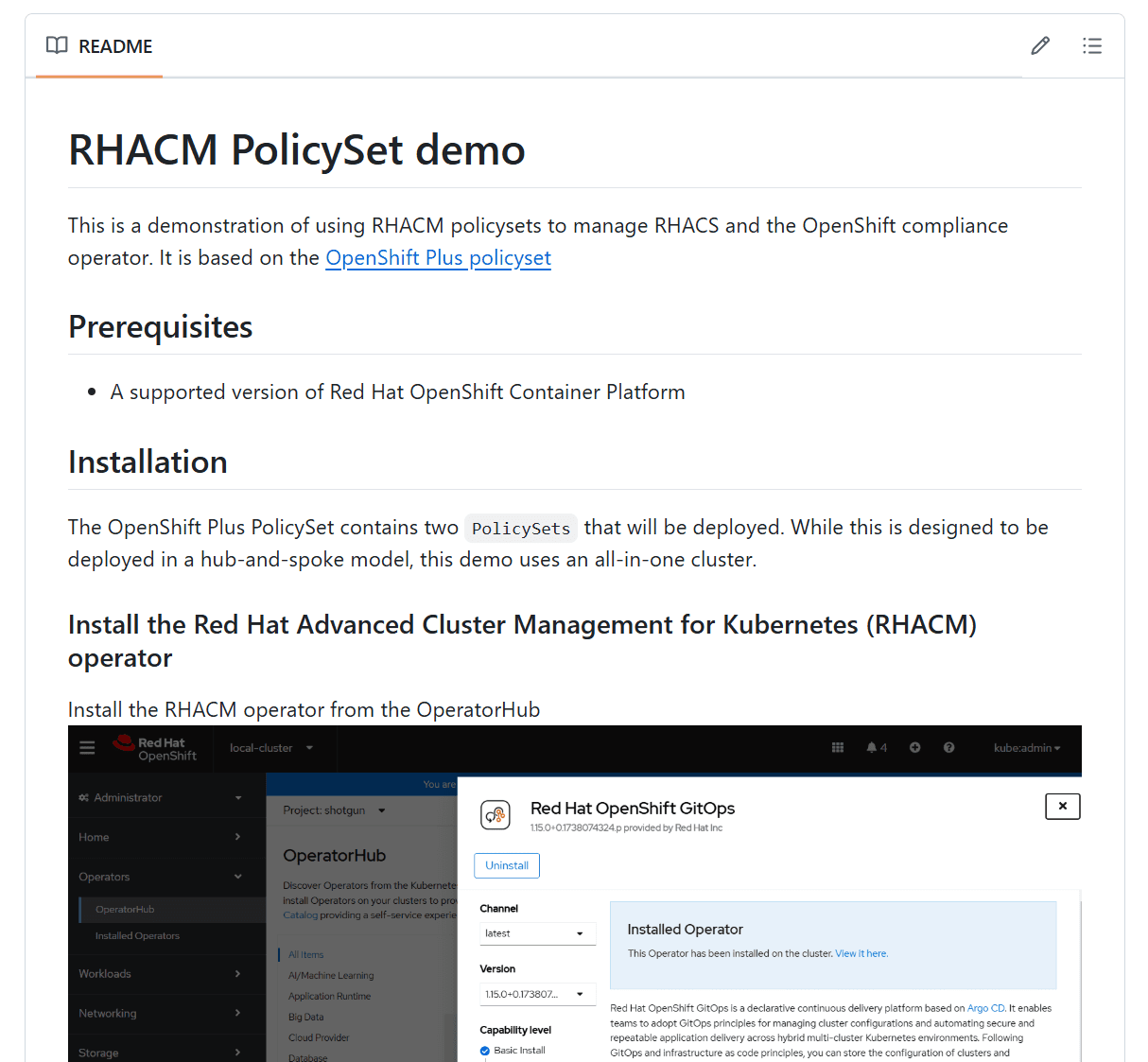Expand the Home navigation section
The width and height of the screenshot is (1148, 1062).
tap(160, 837)
